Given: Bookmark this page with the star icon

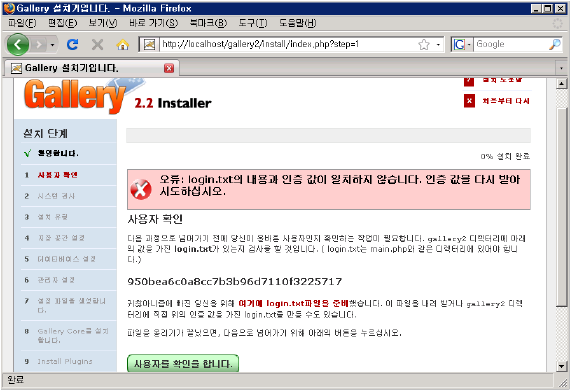Looking at the screenshot, I should coord(424,45).
